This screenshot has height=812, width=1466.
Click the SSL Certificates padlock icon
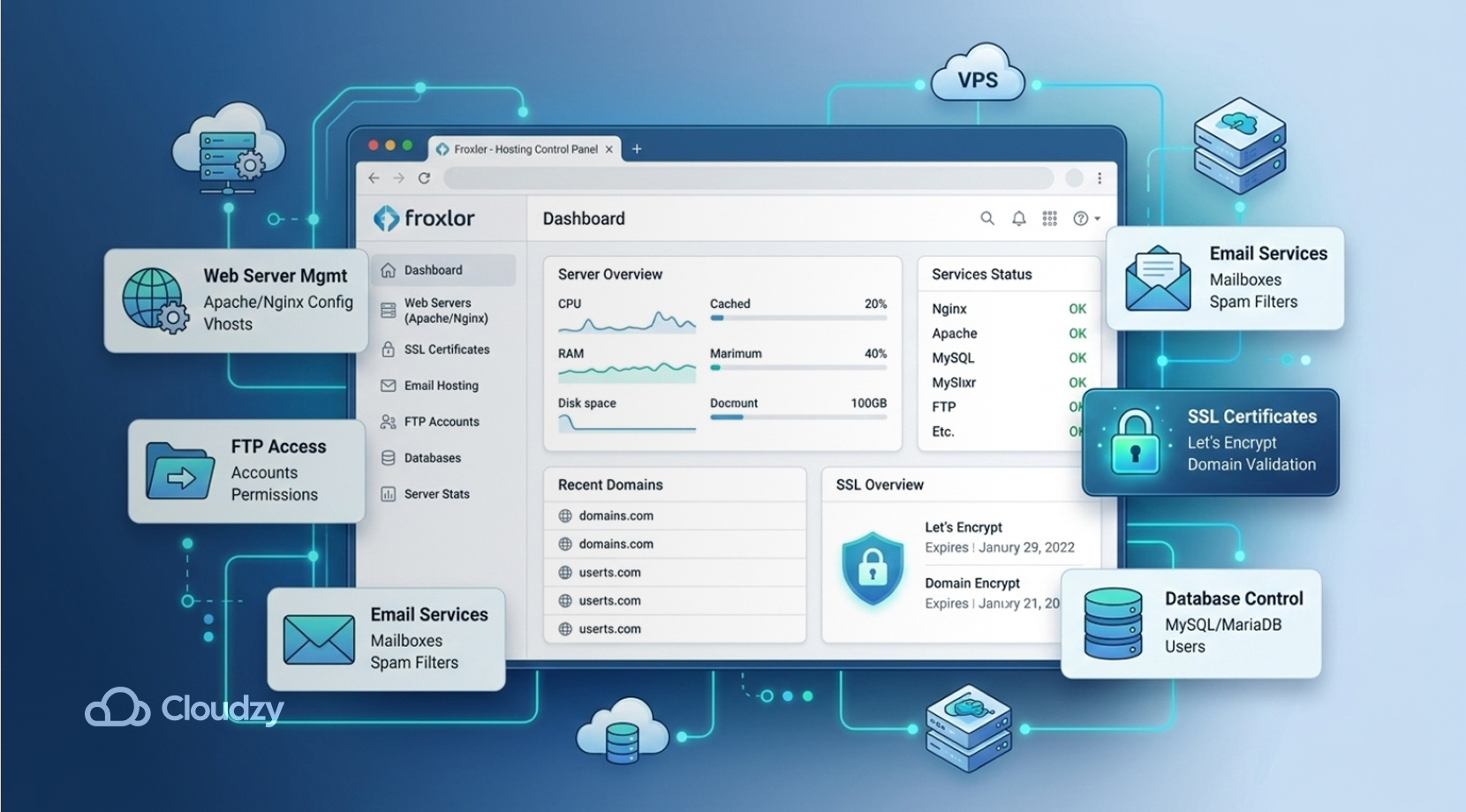(389, 350)
